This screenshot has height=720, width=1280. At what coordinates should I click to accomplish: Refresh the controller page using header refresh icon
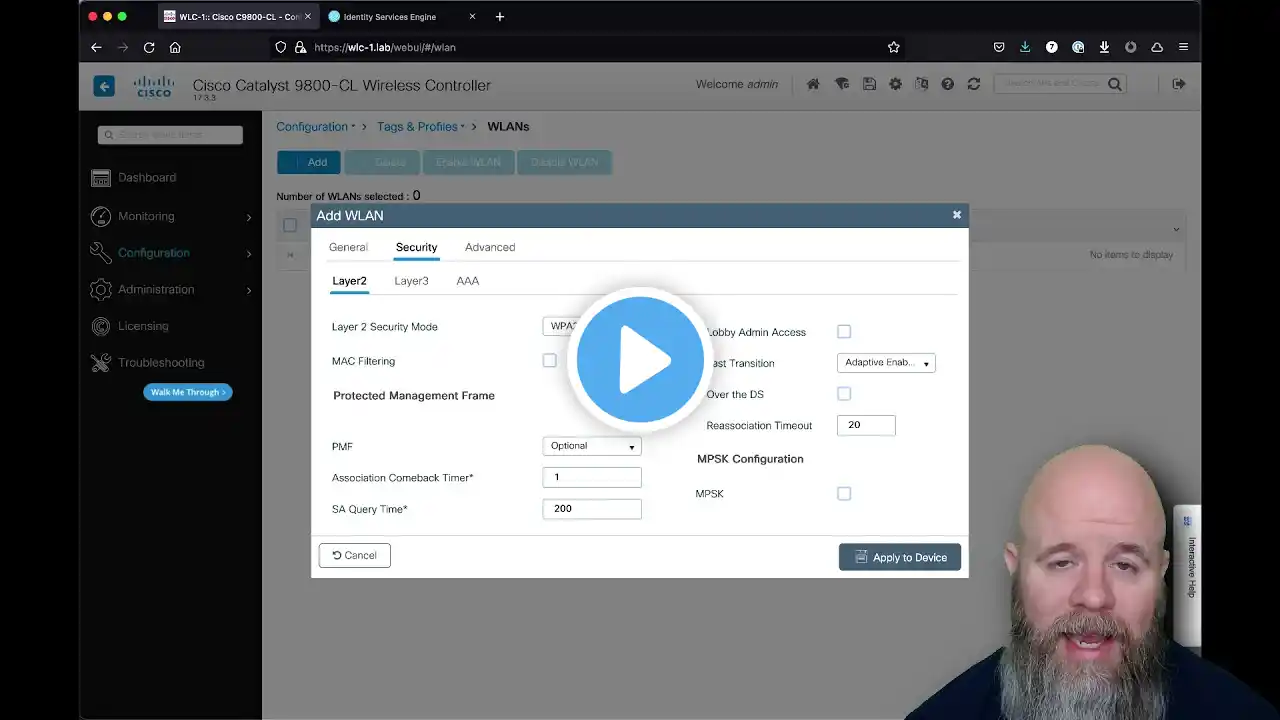974,85
